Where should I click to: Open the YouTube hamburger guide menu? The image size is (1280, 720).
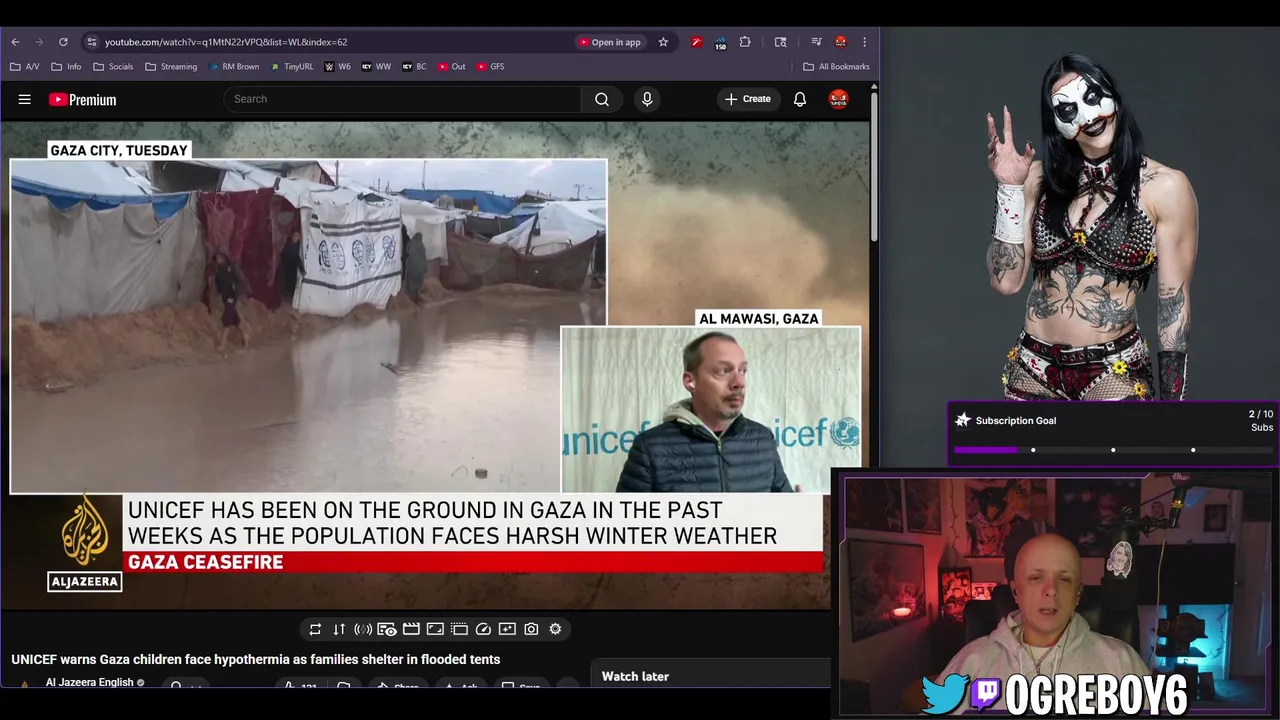[25, 99]
